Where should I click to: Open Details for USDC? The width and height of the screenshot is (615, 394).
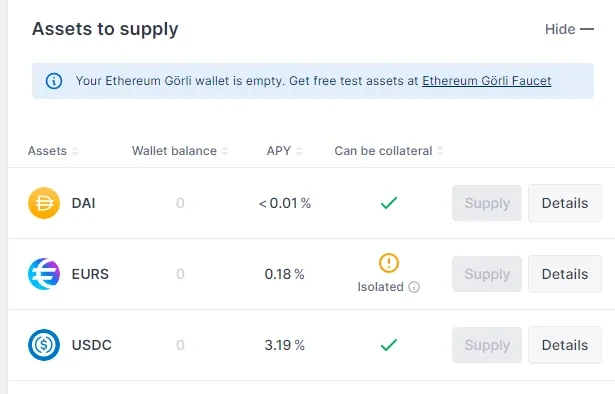pyautogui.click(x=565, y=345)
